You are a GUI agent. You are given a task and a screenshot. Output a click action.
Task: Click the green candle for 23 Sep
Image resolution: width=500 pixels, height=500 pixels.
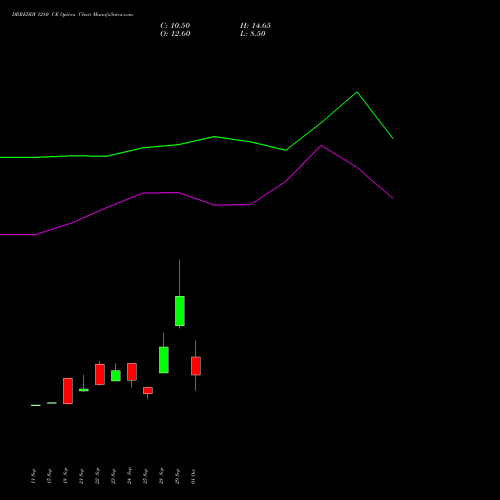(116, 376)
